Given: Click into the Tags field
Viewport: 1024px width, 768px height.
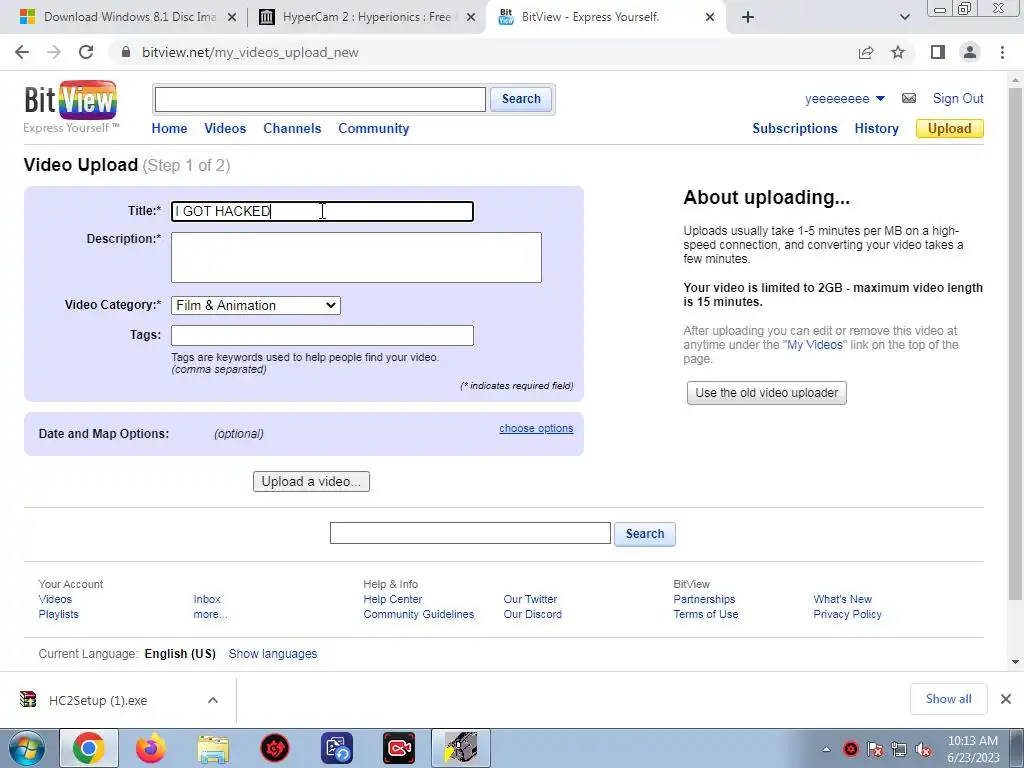Looking at the screenshot, I should (322, 335).
